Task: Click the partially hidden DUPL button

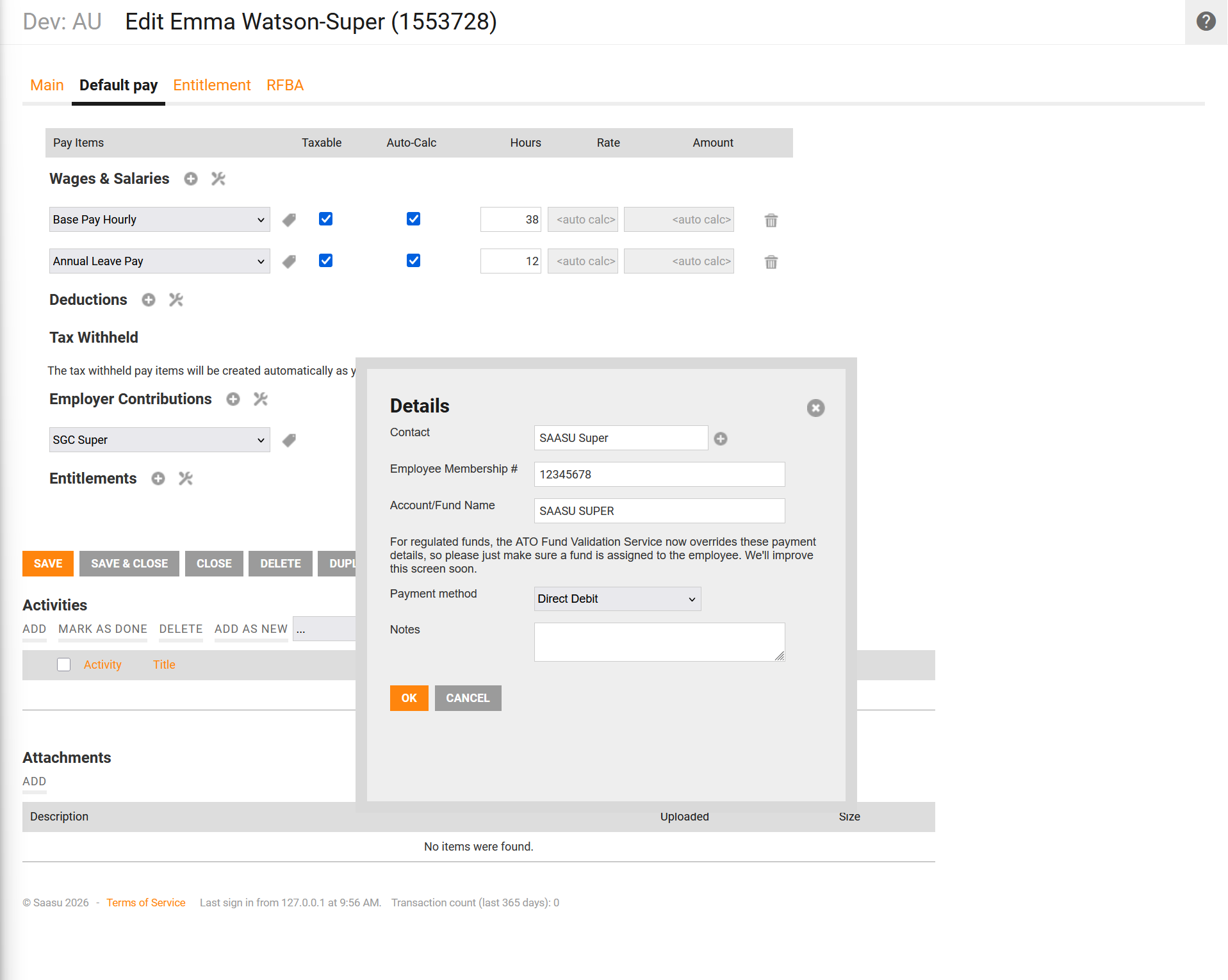Action: (x=337, y=564)
